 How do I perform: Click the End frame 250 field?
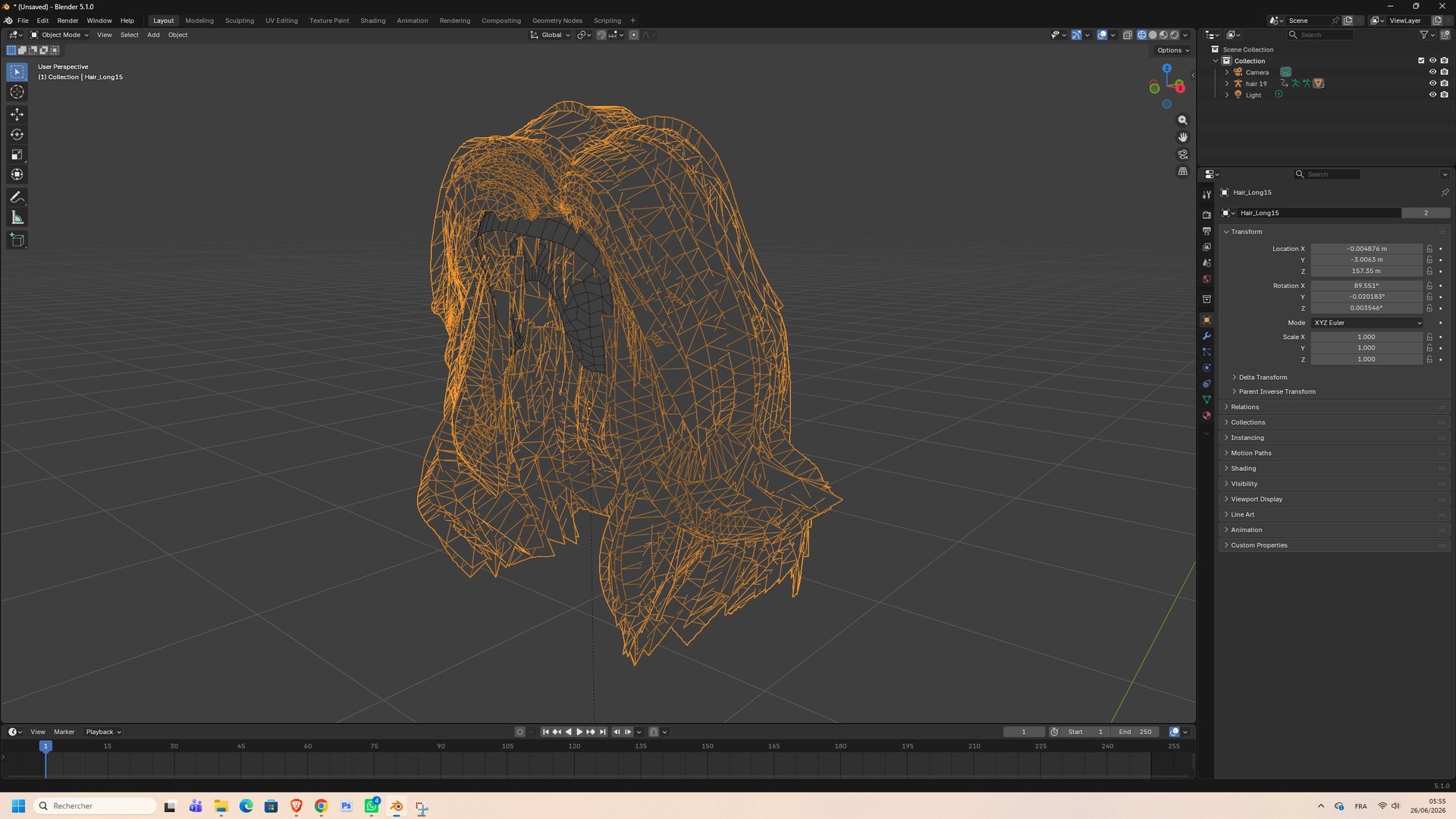pos(1134,732)
